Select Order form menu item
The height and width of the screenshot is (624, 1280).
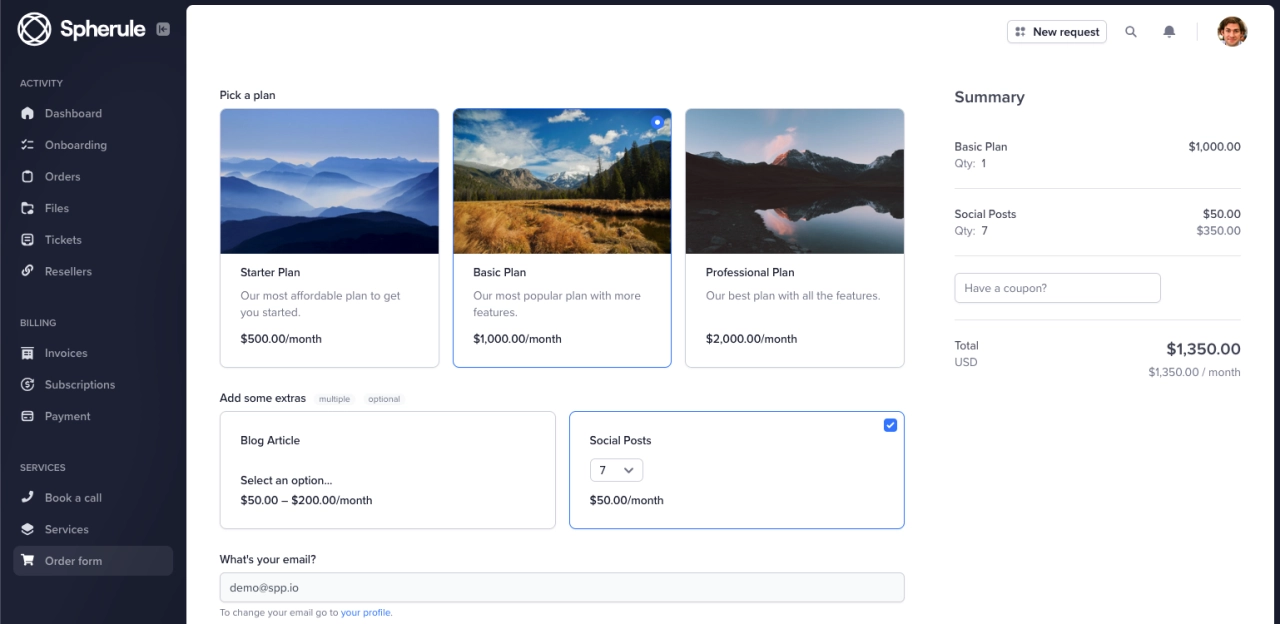(x=93, y=561)
